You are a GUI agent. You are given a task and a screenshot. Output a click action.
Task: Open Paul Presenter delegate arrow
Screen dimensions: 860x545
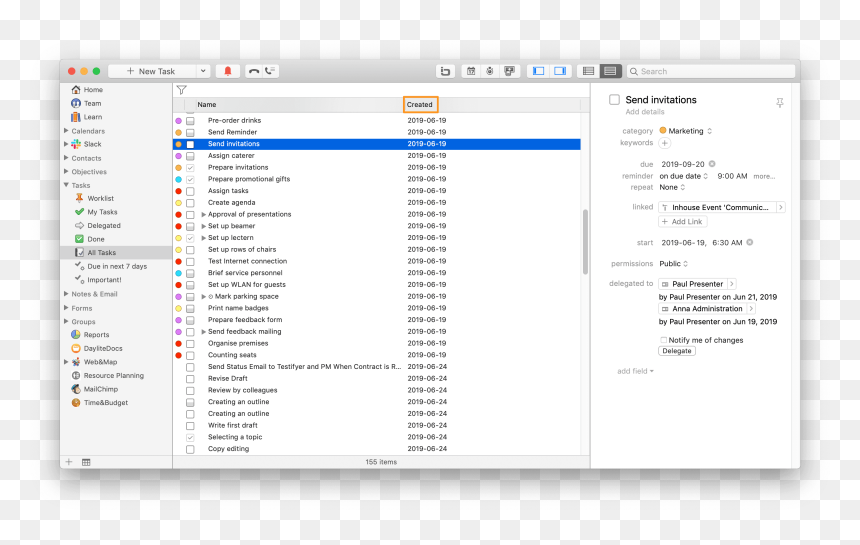click(x=732, y=284)
